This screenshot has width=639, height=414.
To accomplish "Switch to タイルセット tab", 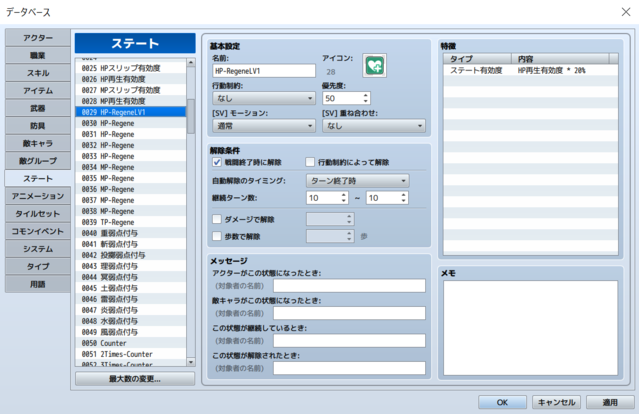I will click(x=37, y=214).
